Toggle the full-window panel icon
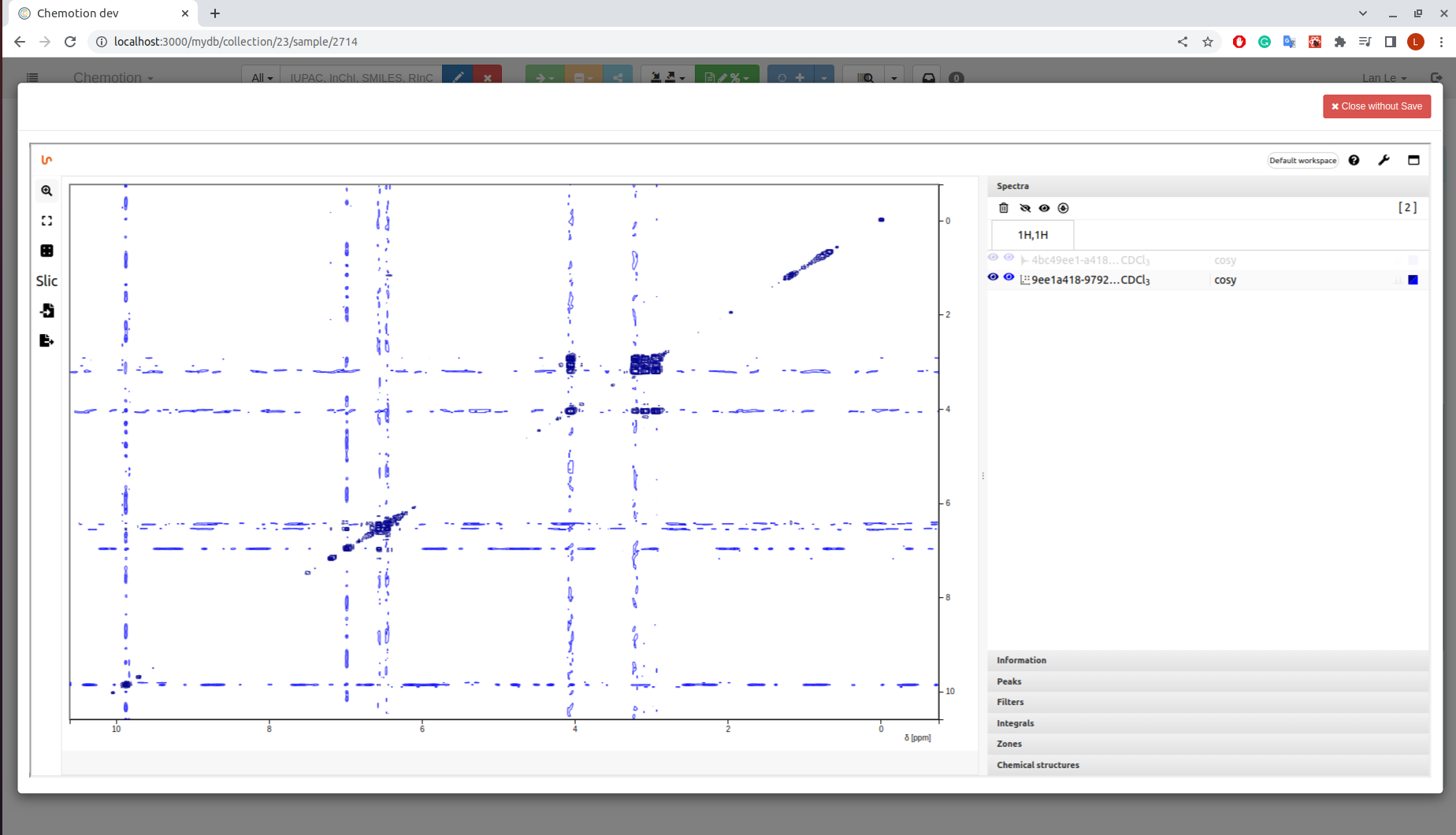Screen dimensions: 1456x835 tap(1413, 160)
